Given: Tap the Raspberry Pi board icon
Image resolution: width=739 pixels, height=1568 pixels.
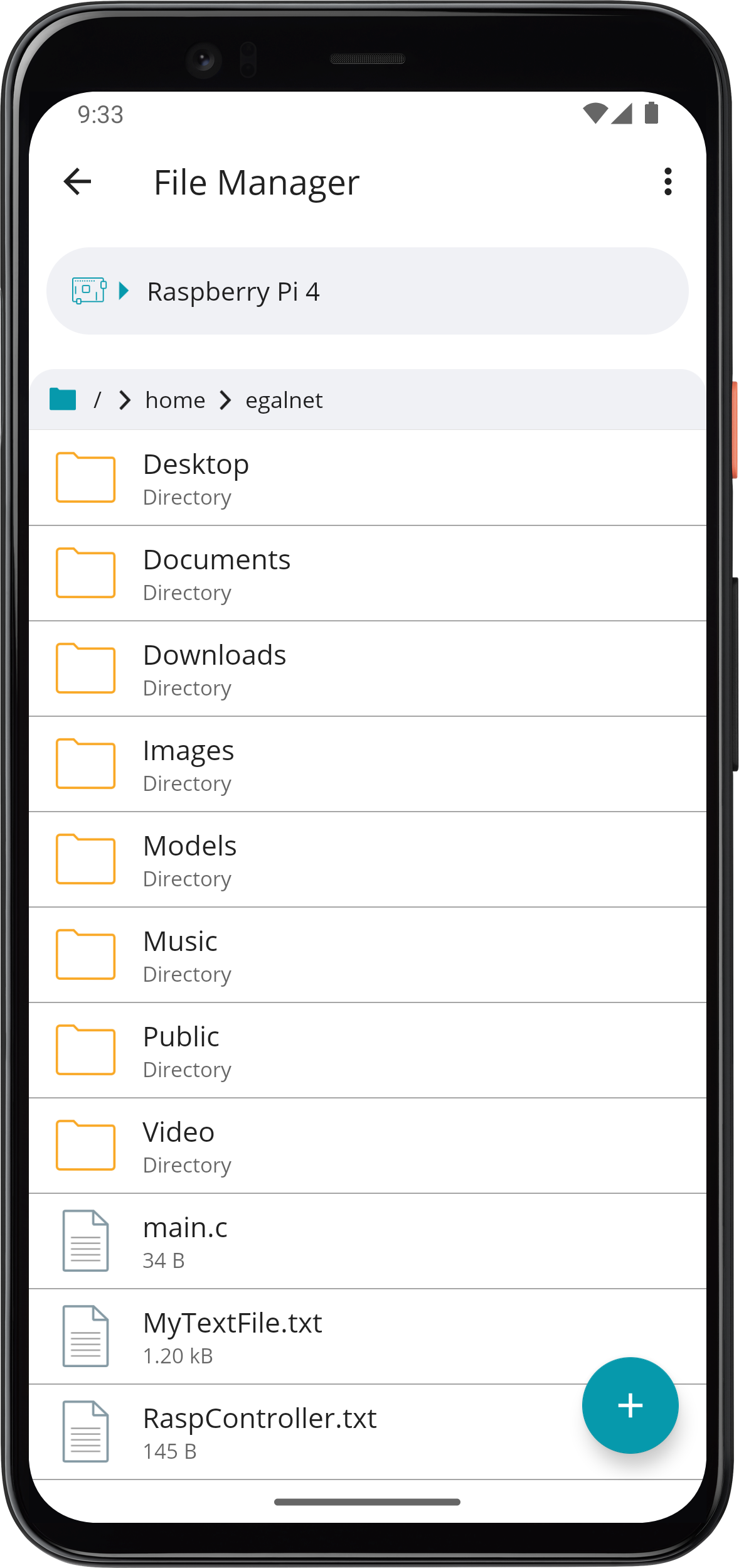Looking at the screenshot, I should click(x=89, y=291).
